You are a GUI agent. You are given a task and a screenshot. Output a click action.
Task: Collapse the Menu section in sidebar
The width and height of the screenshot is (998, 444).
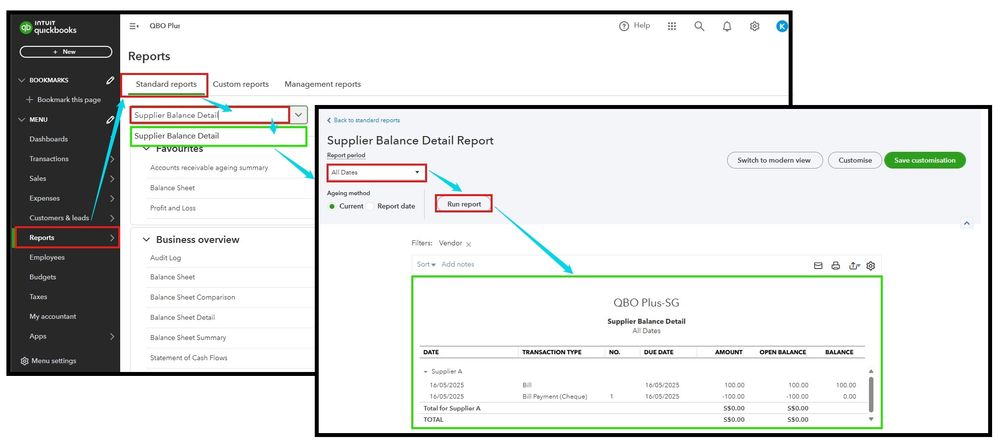[x=22, y=120]
